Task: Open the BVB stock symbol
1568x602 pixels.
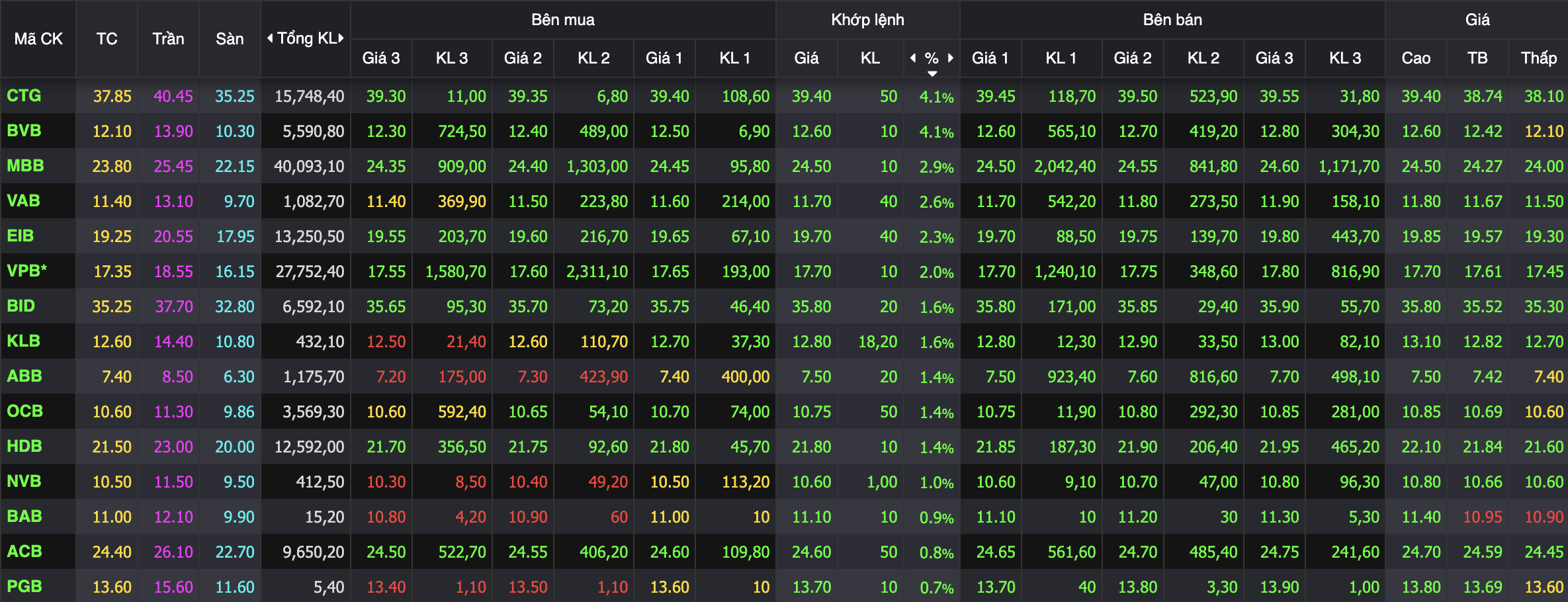Action: (24, 131)
